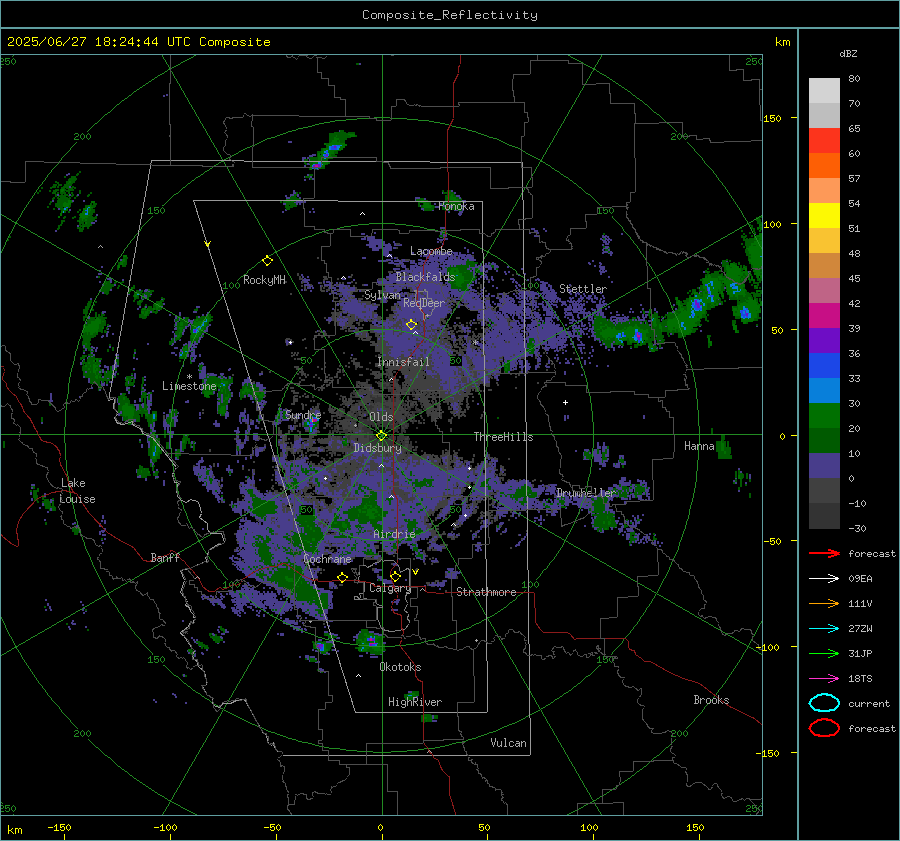Screen dimensions: 900x841
Task: Click the yellow diamond marker below RedDeer
Action: coord(411,325)
